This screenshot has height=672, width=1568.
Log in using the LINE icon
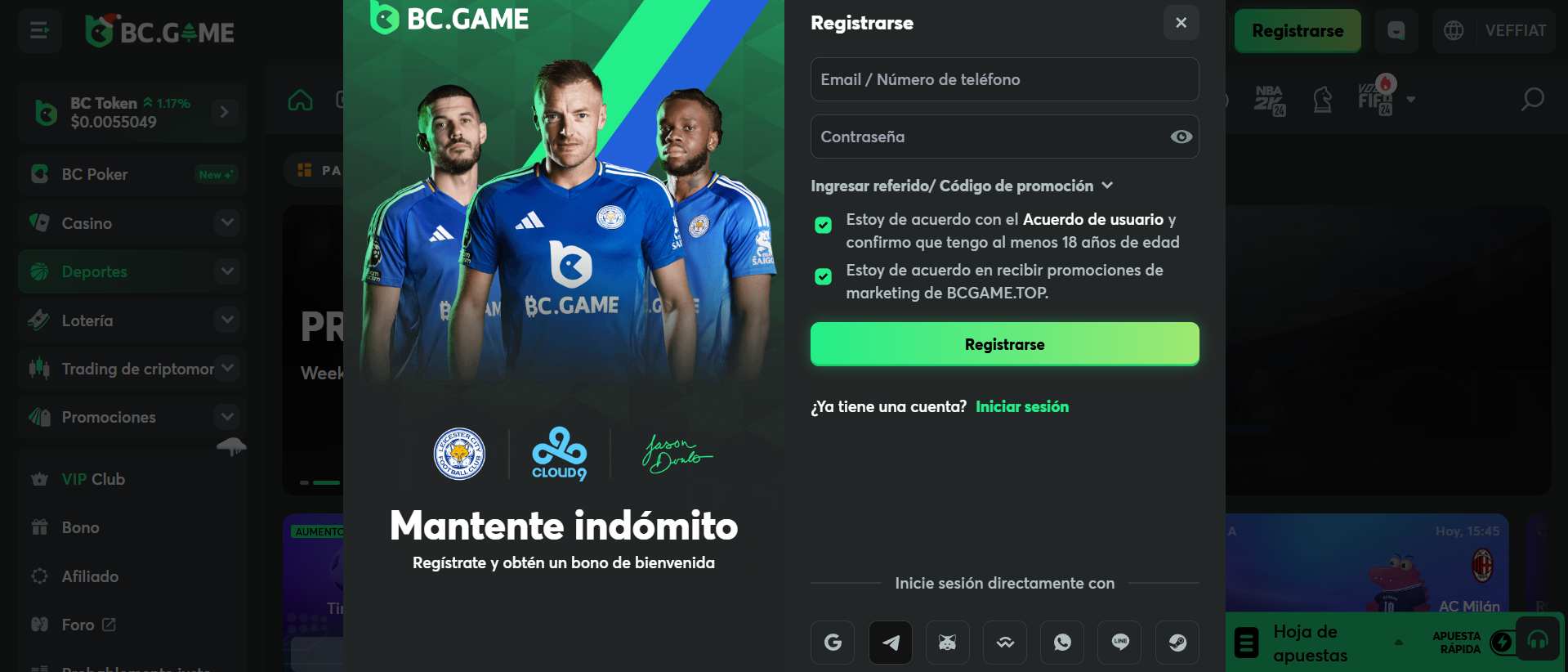(1120, 642)
